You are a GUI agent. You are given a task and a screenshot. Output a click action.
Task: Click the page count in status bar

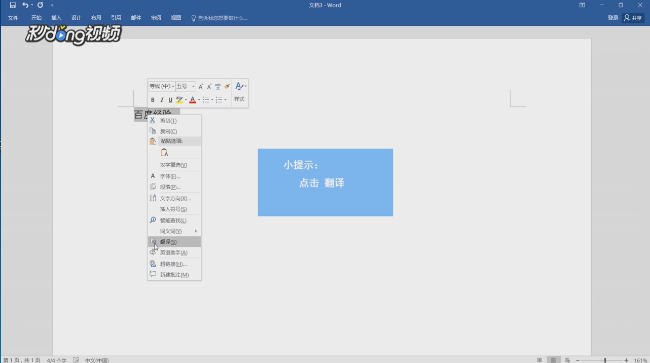click(x=22, y=360)
